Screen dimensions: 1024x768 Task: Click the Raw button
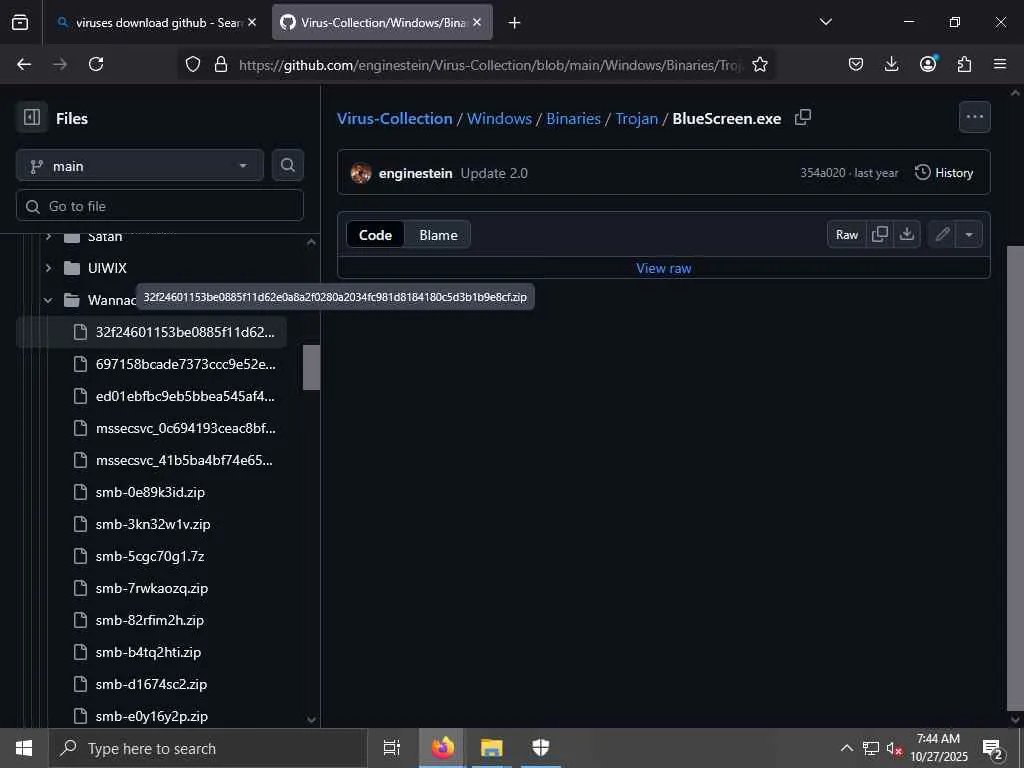pos(847,234)
